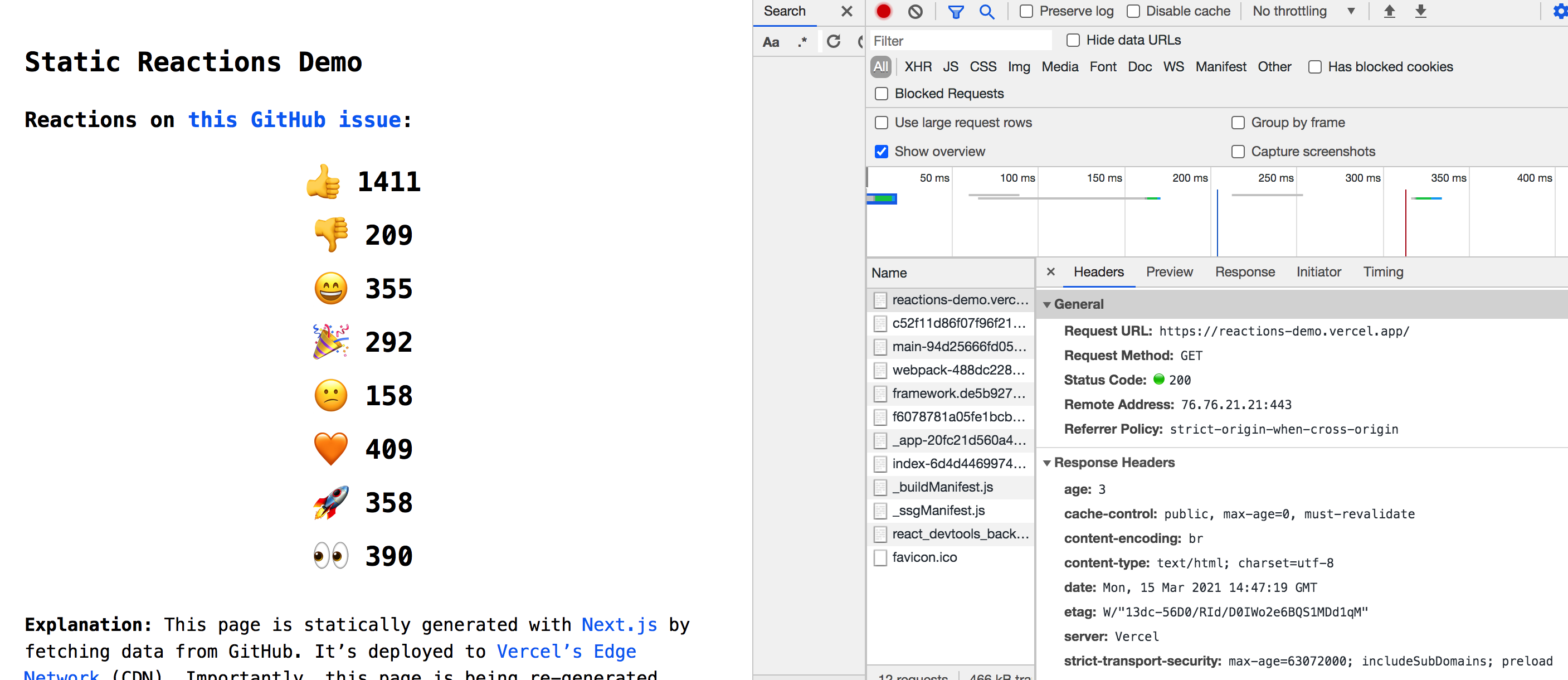Open the Initiator tab
The image size is (1568, 680).
coord(1318,271)
